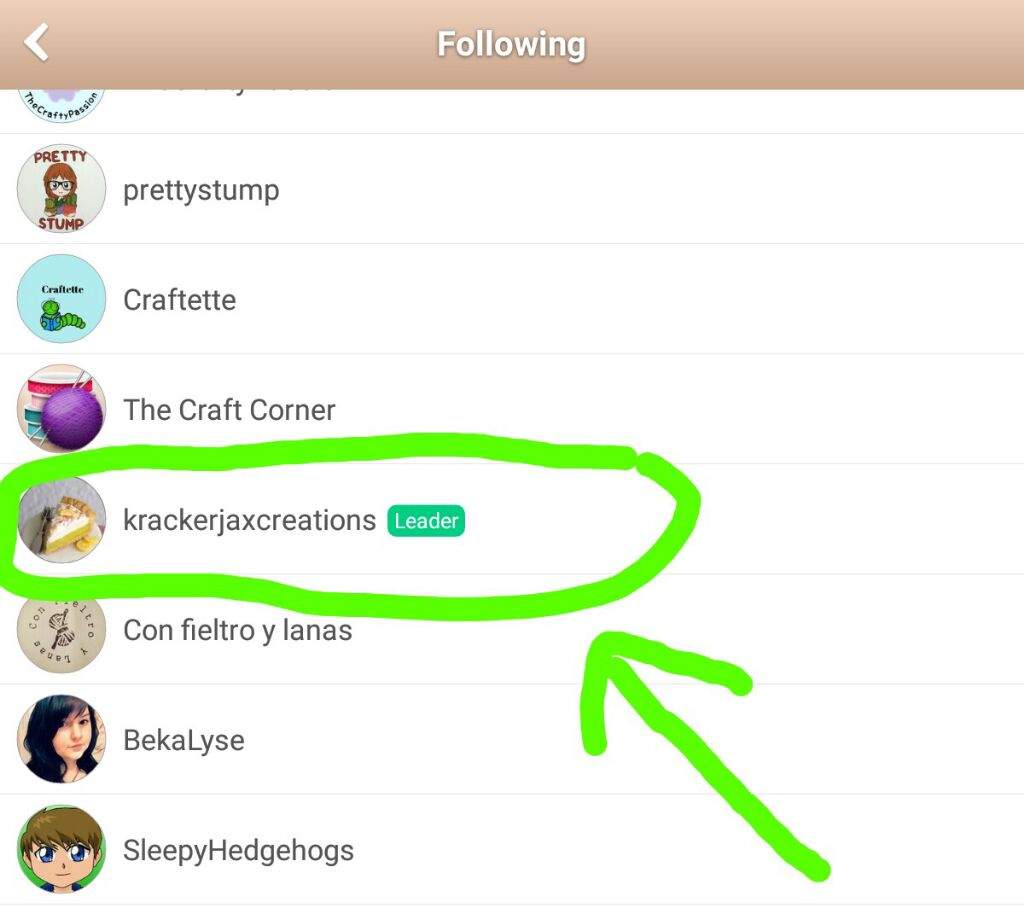
Task: Select the SleepyHedgehogs username
Action: [x=238, y=851]
